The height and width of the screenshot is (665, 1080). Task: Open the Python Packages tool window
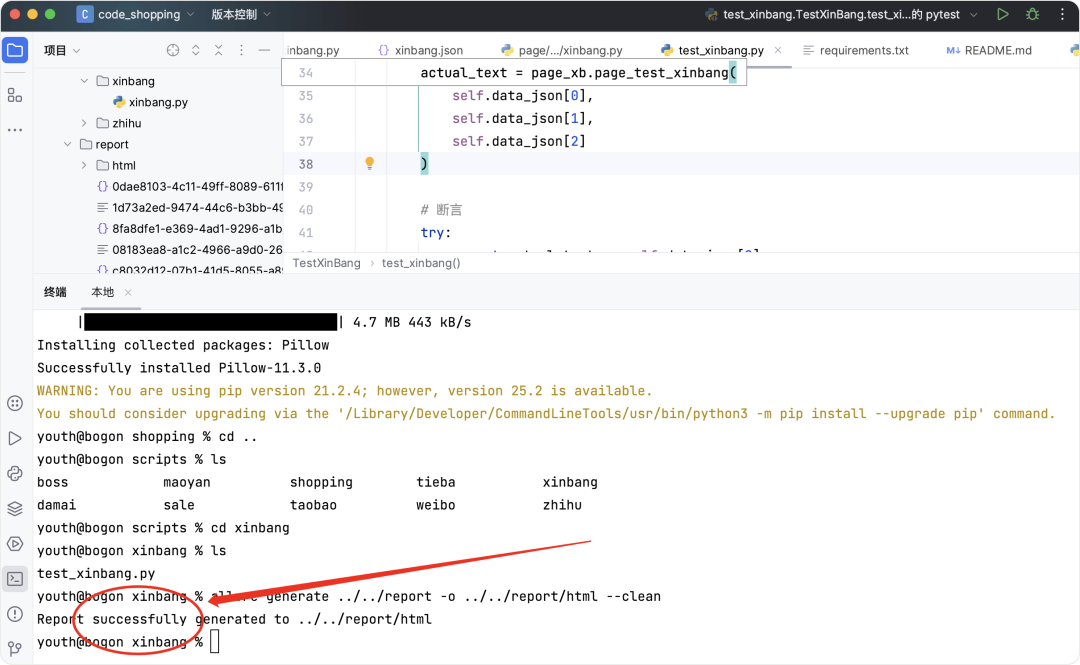tap(15, 403)
